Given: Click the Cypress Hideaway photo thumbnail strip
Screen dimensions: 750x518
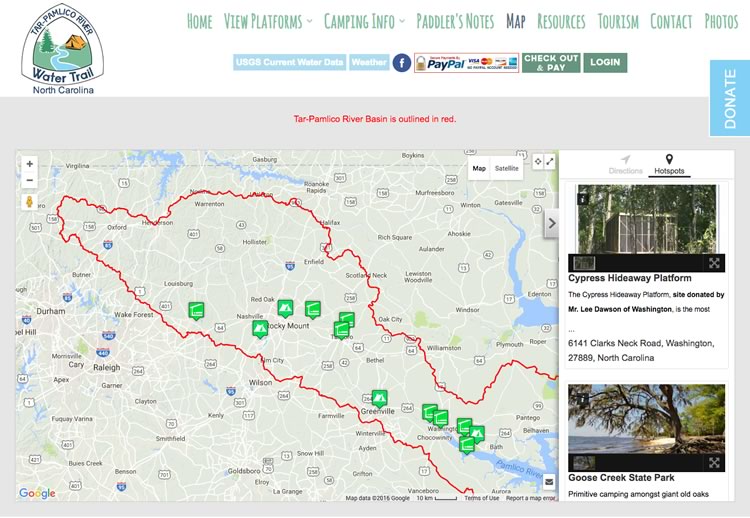Looking at the screenshot, I should click(x=584, y=263).
